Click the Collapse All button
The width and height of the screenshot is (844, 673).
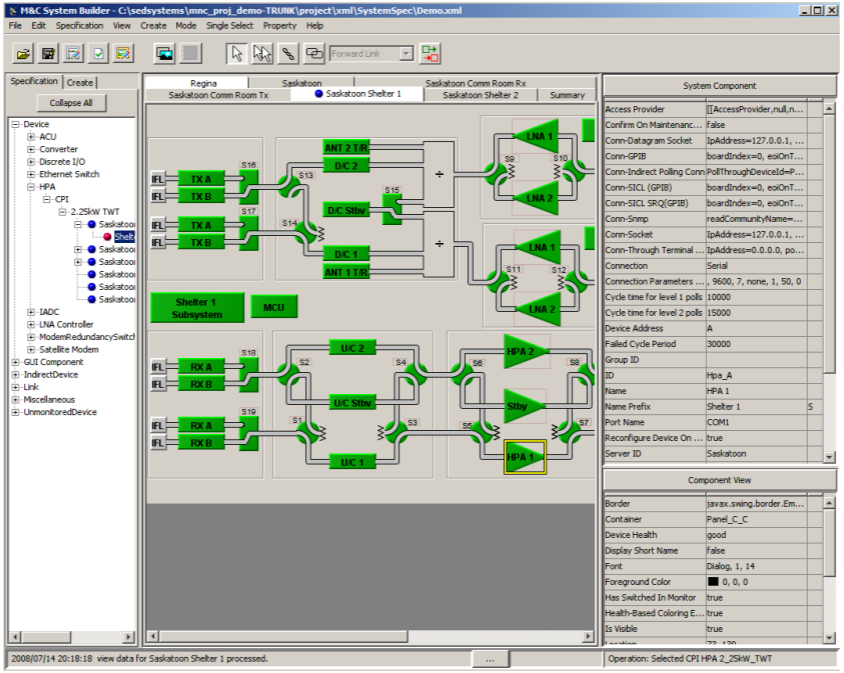[71, 103]
